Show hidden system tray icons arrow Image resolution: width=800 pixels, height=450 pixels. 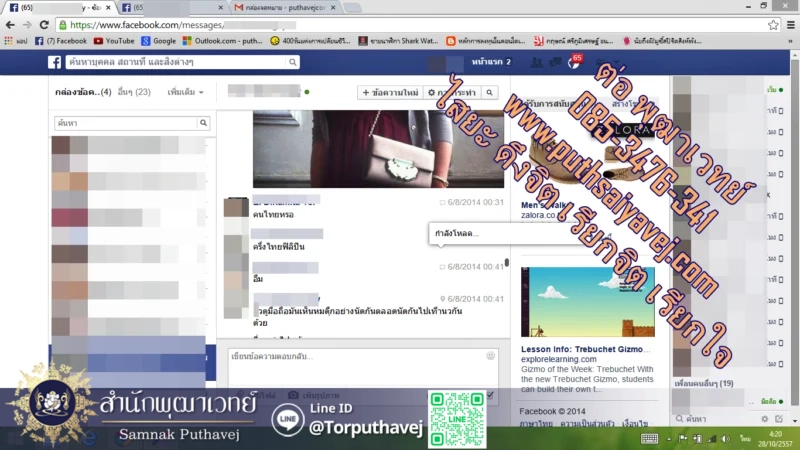[669, 439]
